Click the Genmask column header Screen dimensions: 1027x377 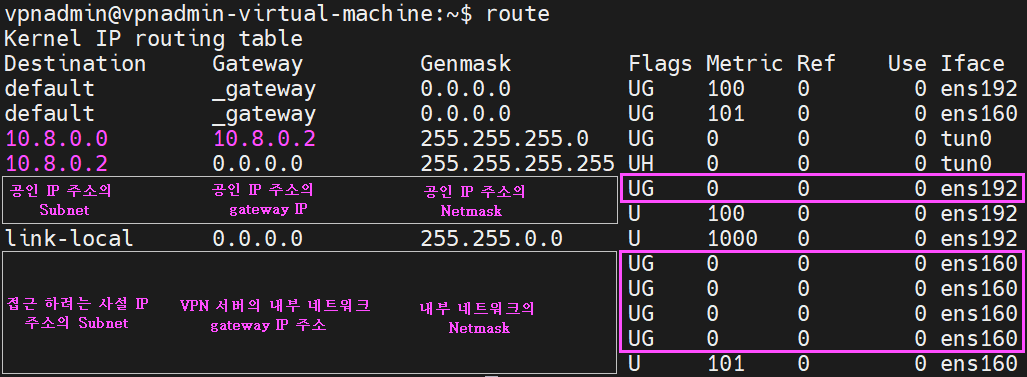[x=466, y=63]
